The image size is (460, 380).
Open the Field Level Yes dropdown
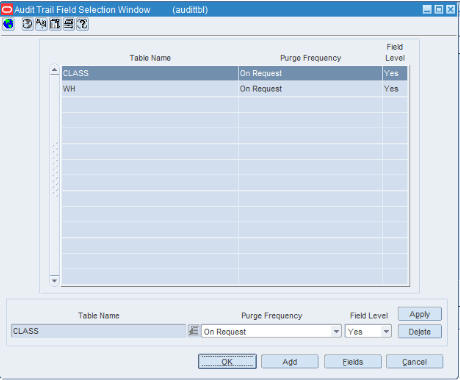click(x=386, y=331)
